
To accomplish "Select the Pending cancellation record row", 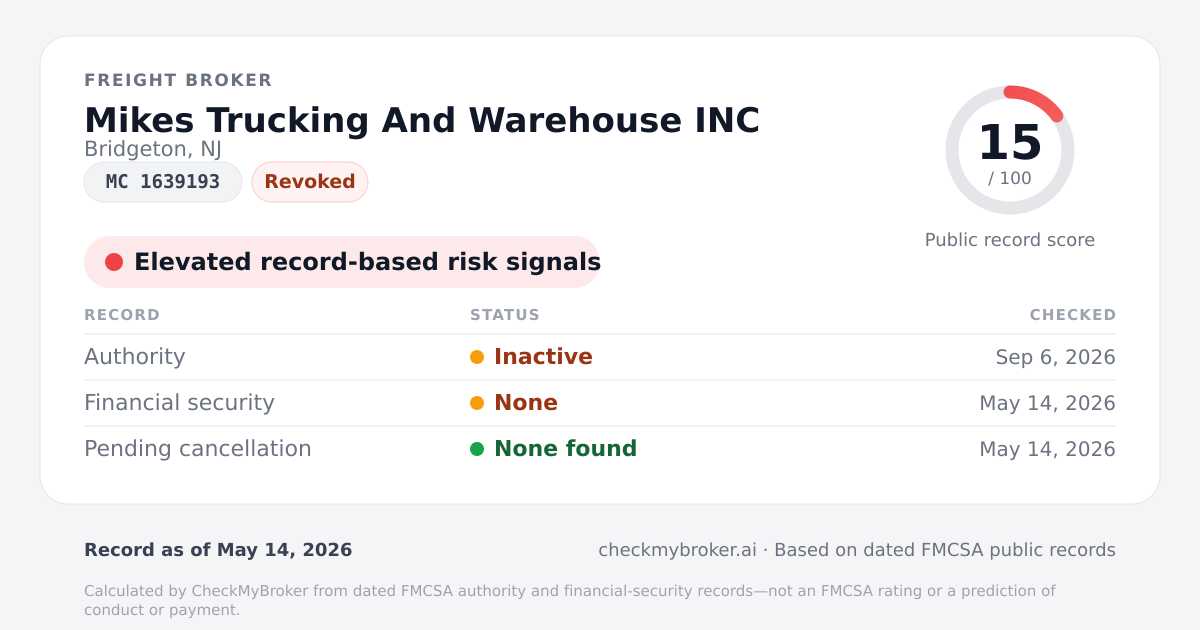I will (600, 449).
